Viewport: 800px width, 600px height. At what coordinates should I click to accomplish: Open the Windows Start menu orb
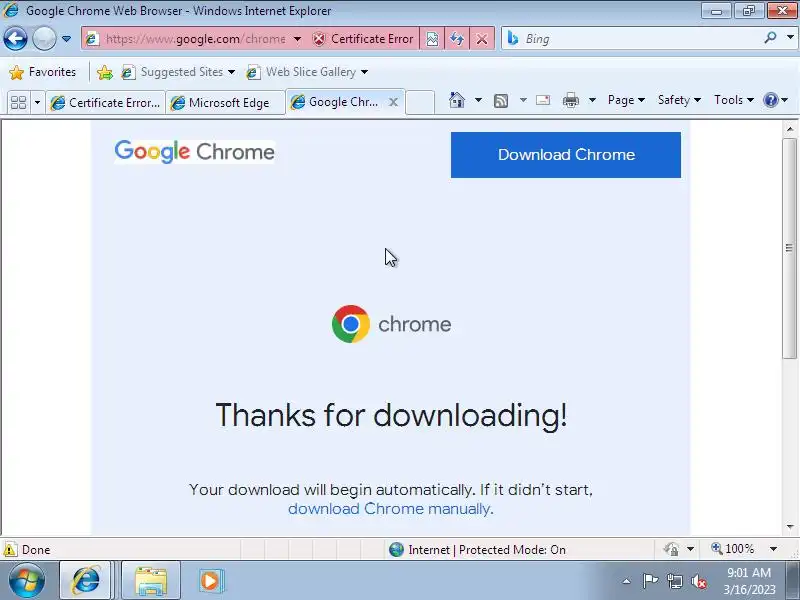pos(27,581)
